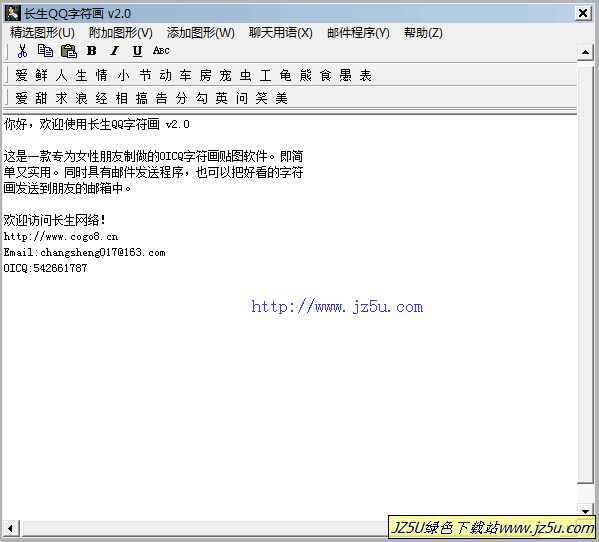Click the changsheng017@163.com email text
Viewport: 599px width, 542px height.
point(103,252)
